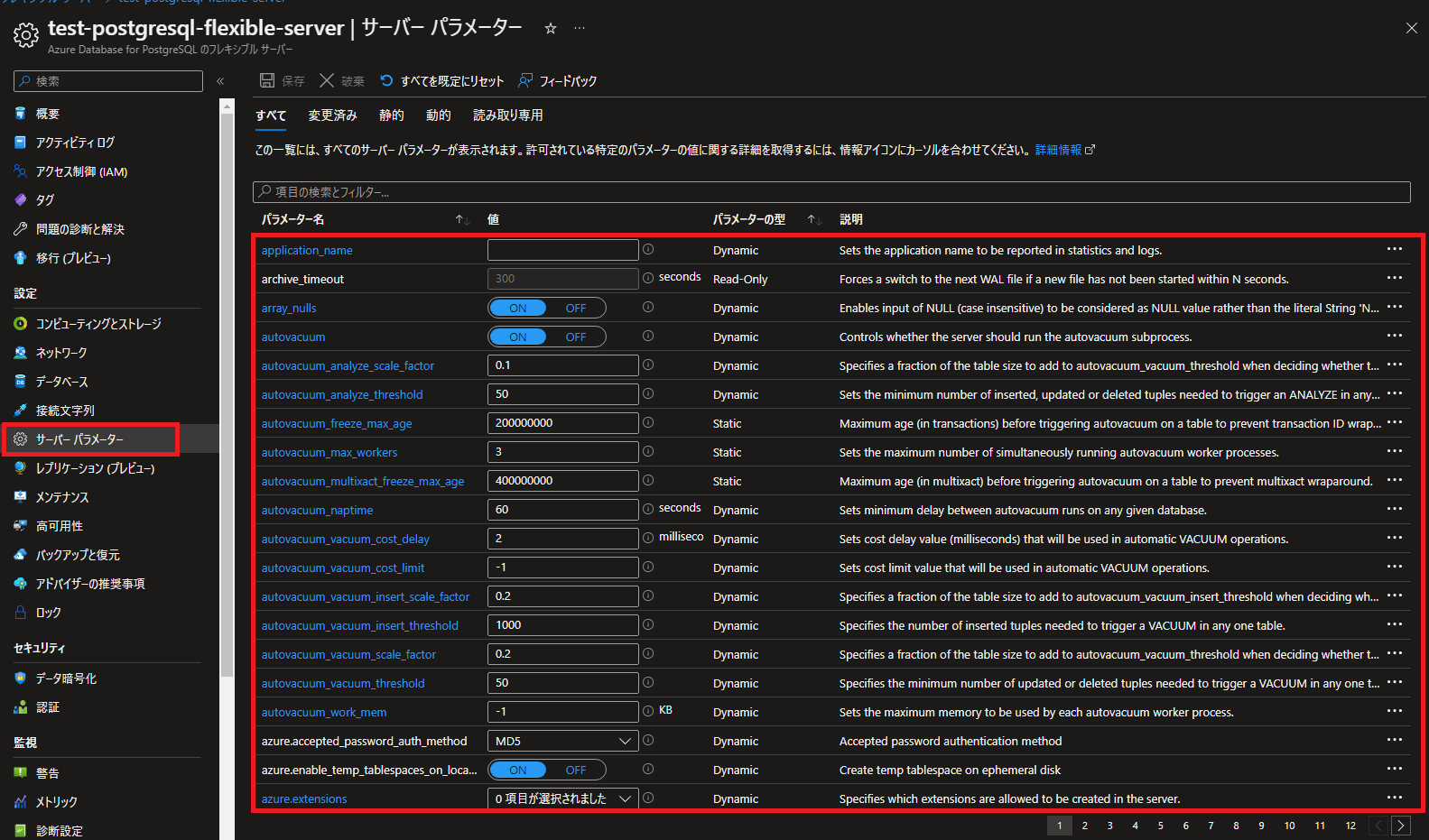
Task: Go to the next page with the arrow
Action: point(1401,826)
